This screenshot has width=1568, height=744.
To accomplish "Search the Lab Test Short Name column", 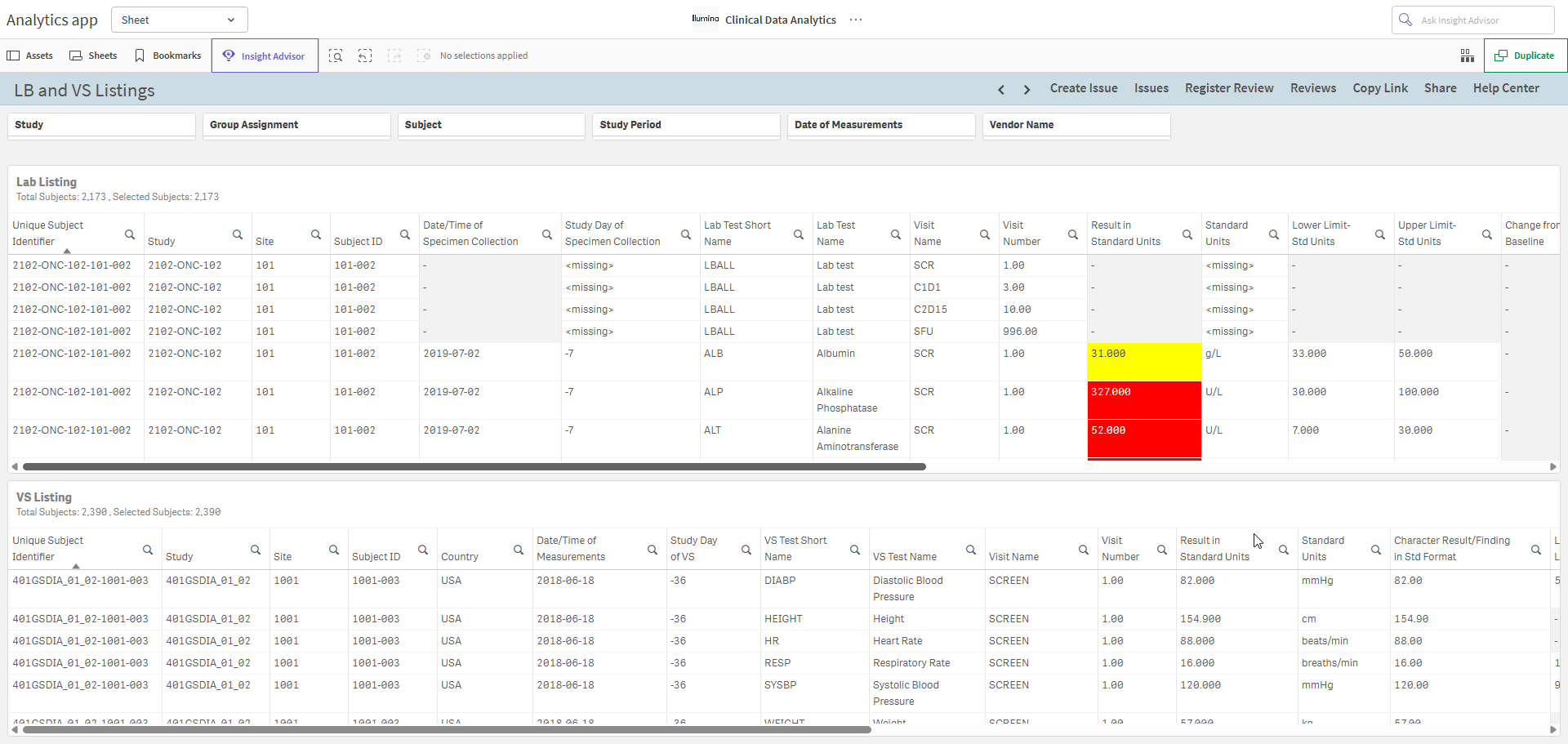I will point(799,234).
